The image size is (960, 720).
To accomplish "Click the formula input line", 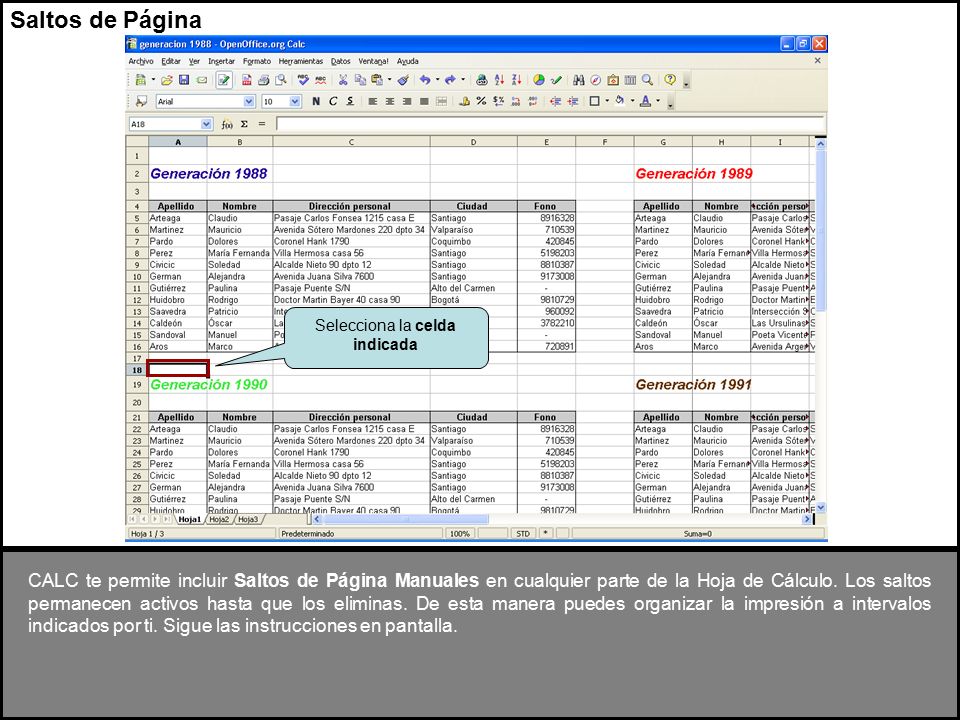I will [x=550, y=124].
